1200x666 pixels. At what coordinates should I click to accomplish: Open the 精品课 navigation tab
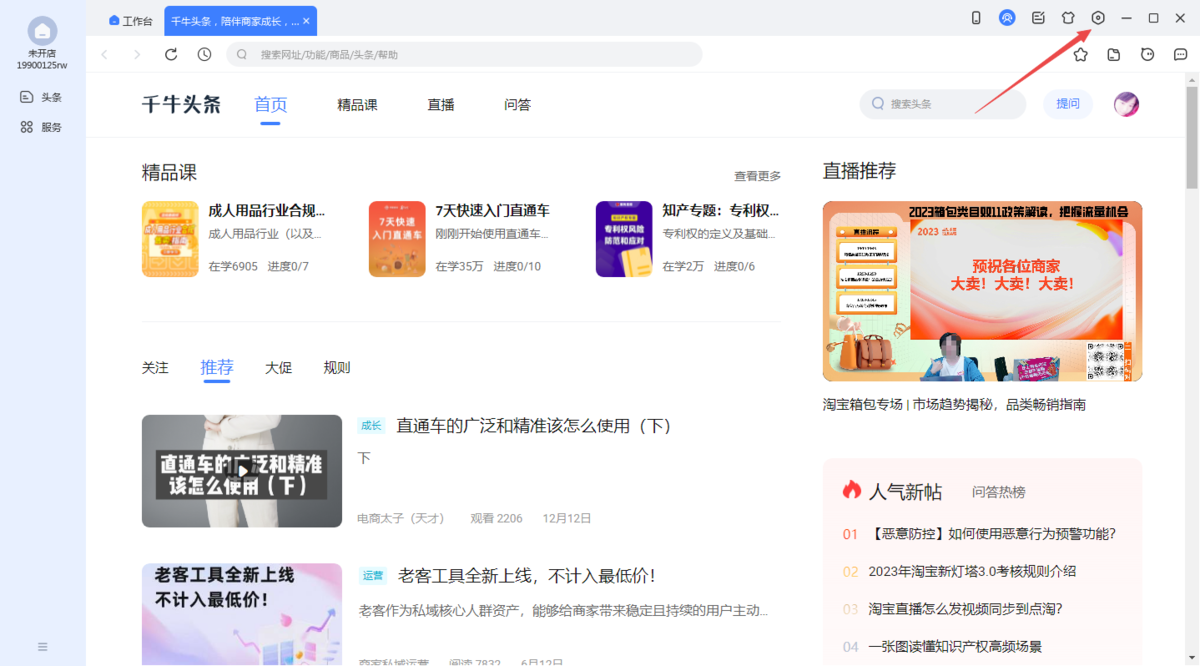(x=357, y=104)
